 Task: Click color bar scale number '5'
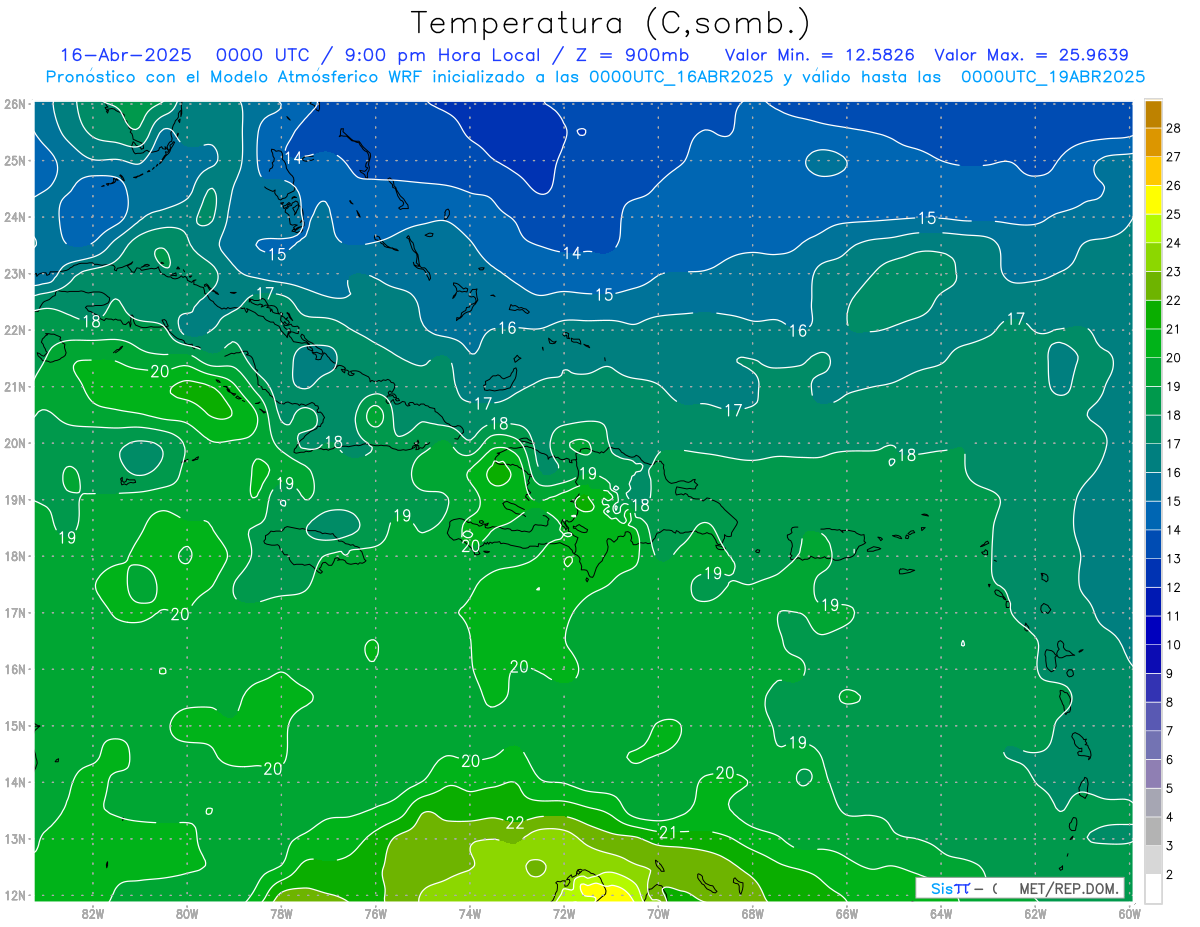click(1170, 789)
